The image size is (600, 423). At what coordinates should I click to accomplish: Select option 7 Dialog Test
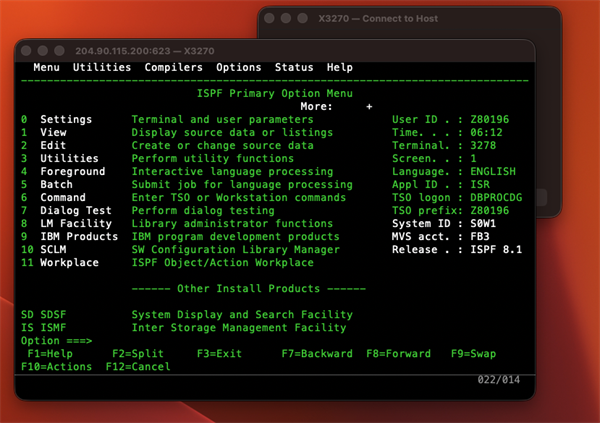(66, 211)
